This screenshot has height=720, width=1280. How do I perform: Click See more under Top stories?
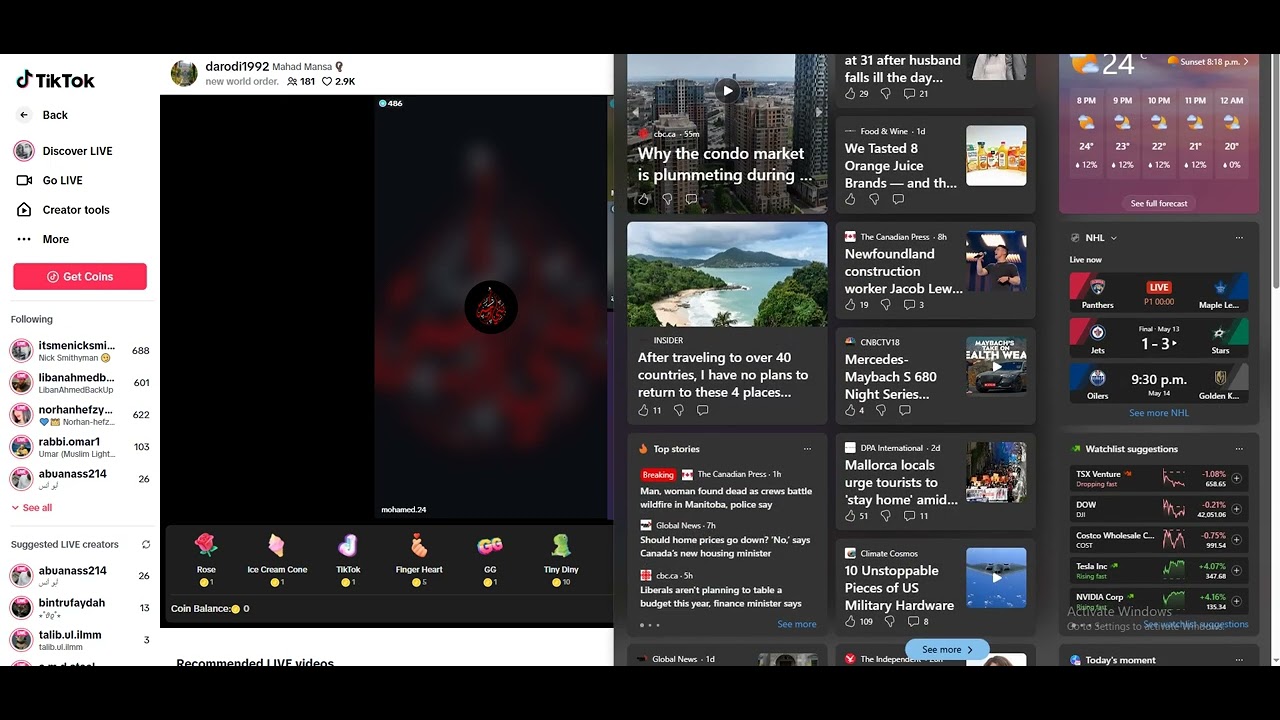click(x=797, y=624)
